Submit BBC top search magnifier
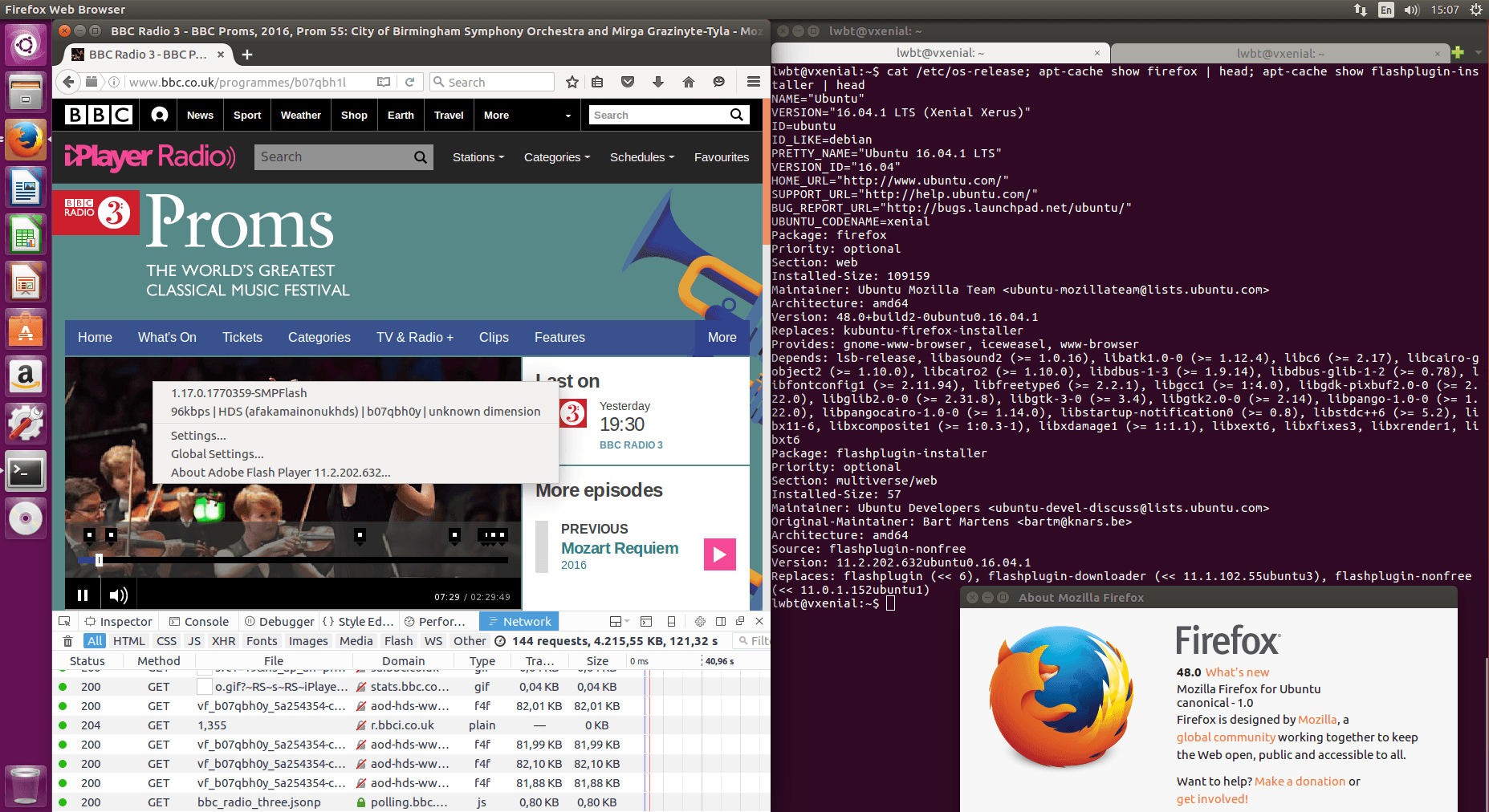 coord(736,115)
